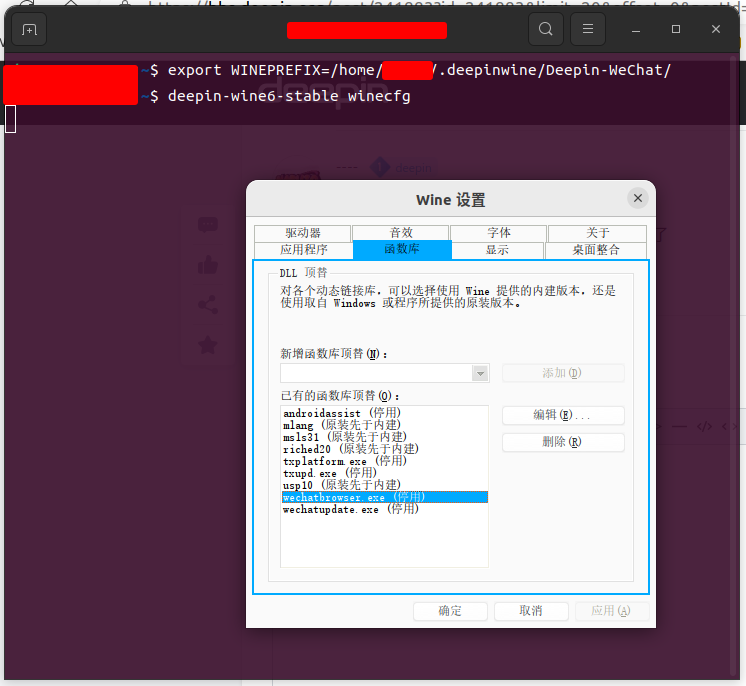This screenshot has height=686, width=746.
Task: Click the 应用 (A) button
Action: click(611, 611)
